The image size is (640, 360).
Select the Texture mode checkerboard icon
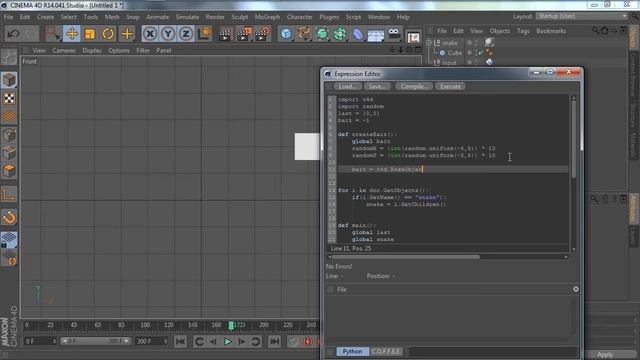(9, 98)
